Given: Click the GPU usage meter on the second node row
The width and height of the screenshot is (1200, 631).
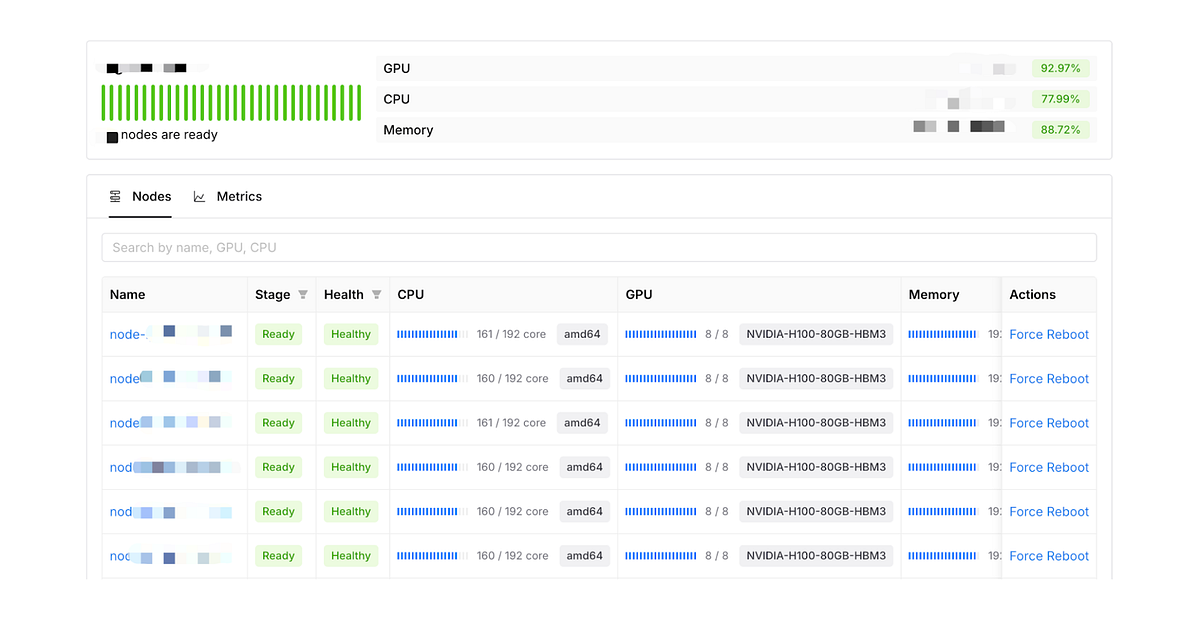Looking at the screenshot, I should pos(660,378).
